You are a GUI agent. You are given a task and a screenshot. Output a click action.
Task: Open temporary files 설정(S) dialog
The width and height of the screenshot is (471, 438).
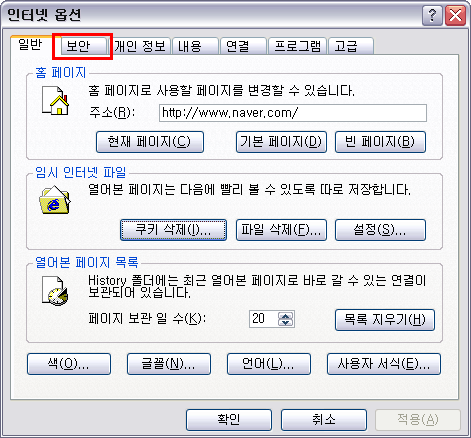tap(380, 230)
